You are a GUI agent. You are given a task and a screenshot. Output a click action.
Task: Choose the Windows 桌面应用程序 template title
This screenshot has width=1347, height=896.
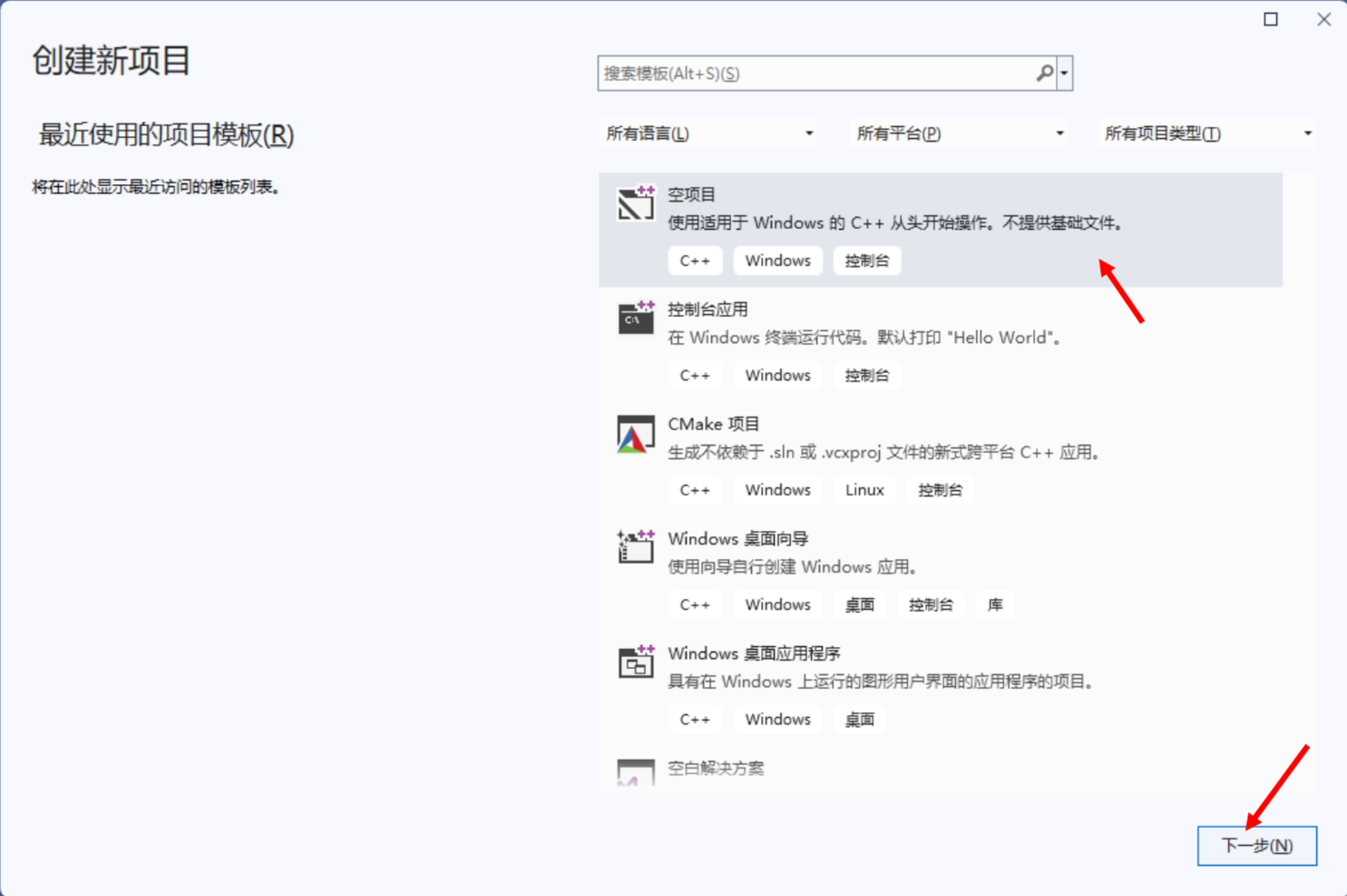click(754, 654)
